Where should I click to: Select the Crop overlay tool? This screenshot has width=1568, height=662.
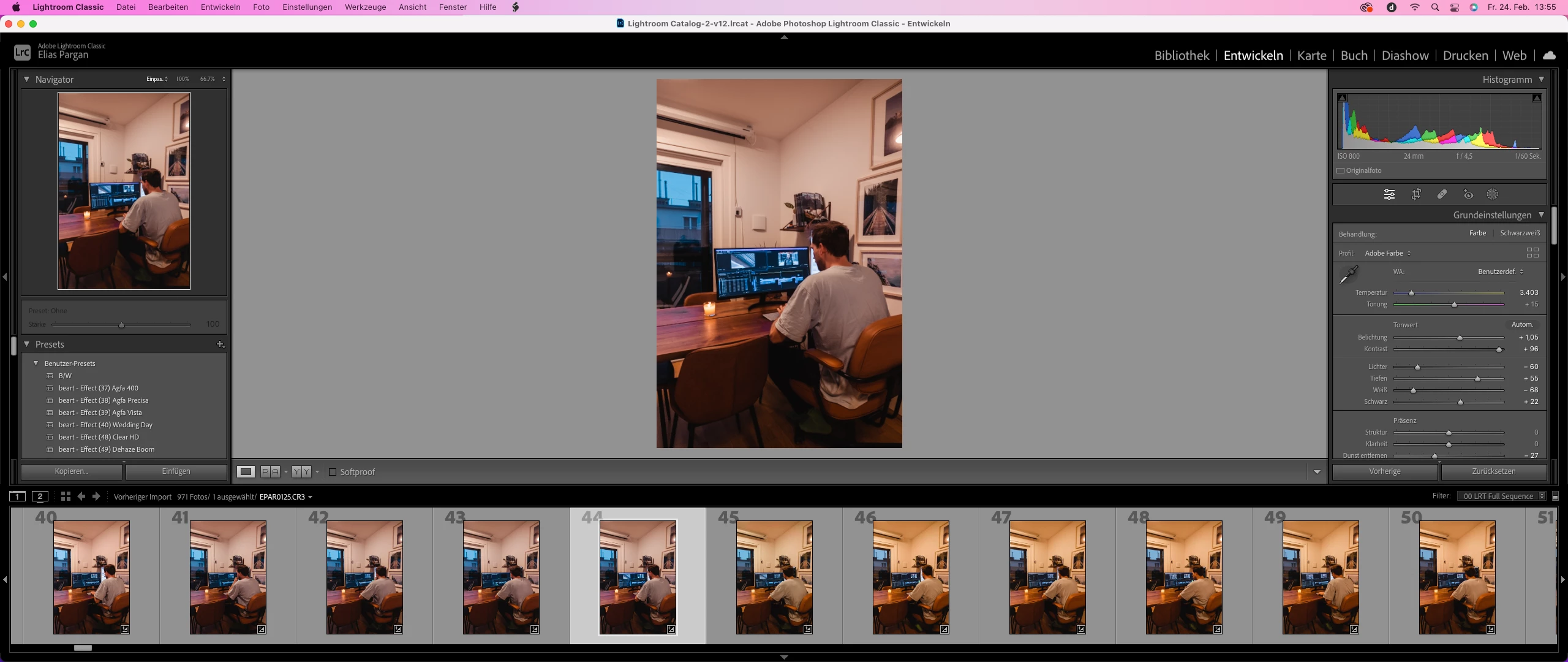click(x=1416, y=194)
